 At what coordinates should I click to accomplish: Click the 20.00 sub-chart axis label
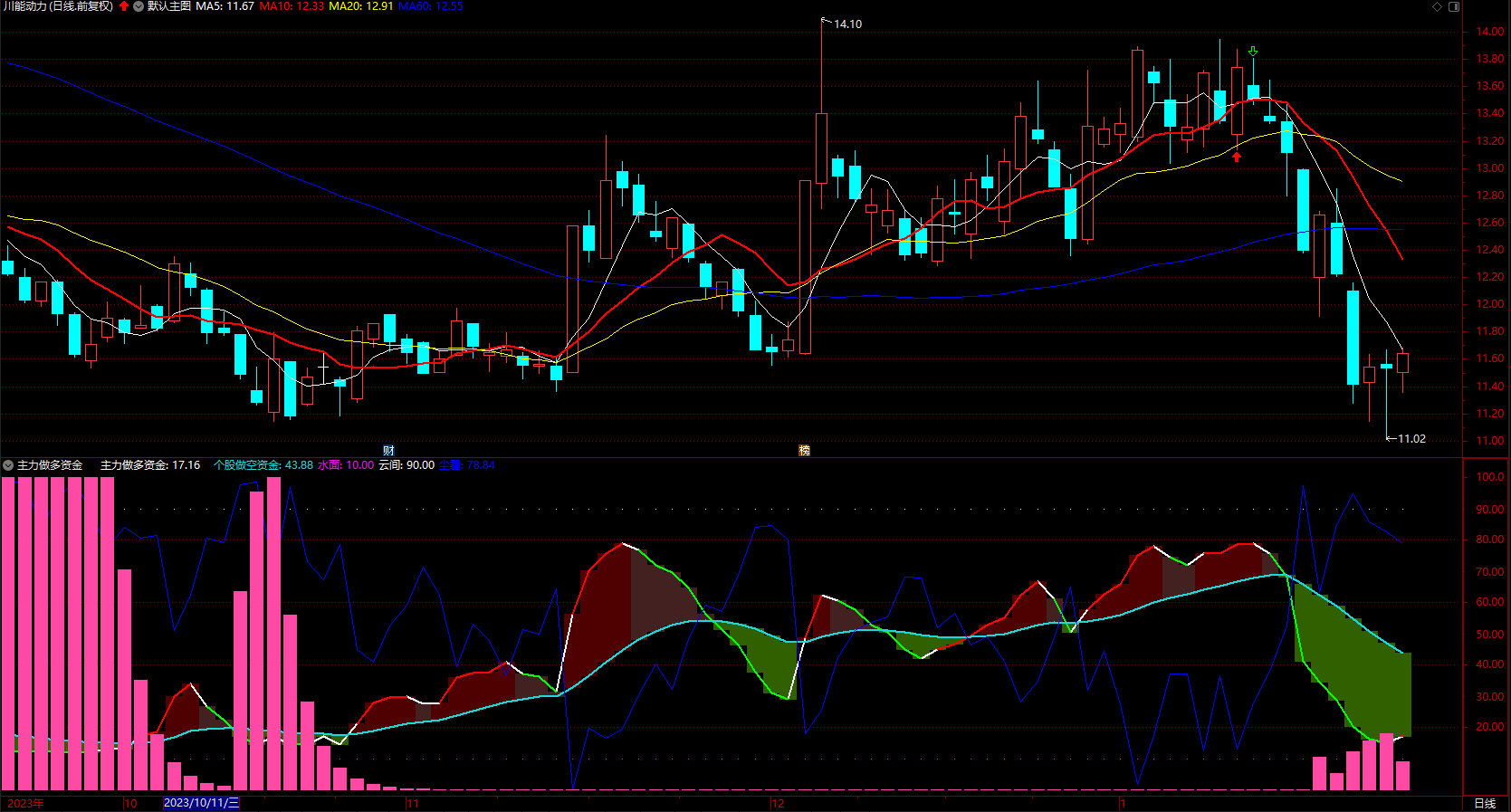point(1490,727)
